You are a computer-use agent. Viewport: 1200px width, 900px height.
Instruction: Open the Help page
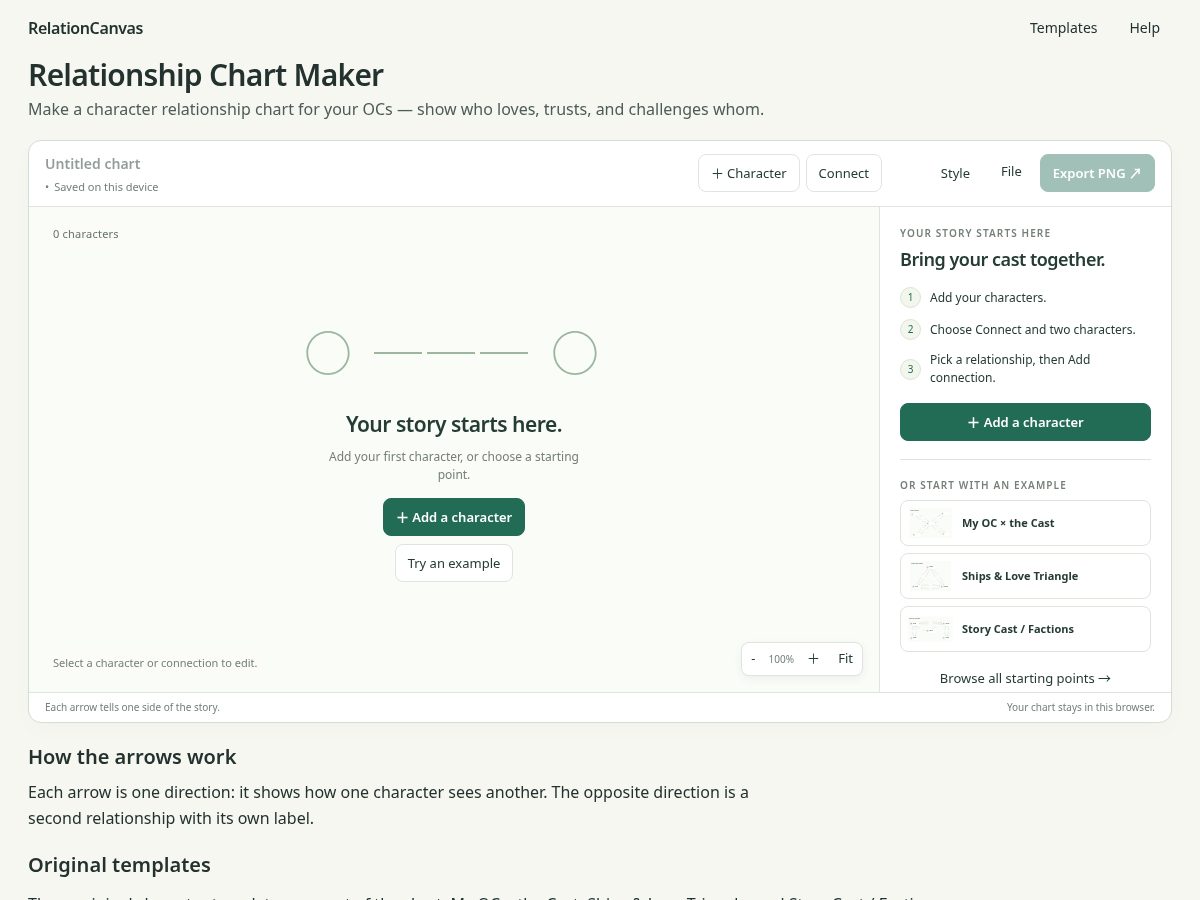pyautogui.click(x=1144, y=28)
